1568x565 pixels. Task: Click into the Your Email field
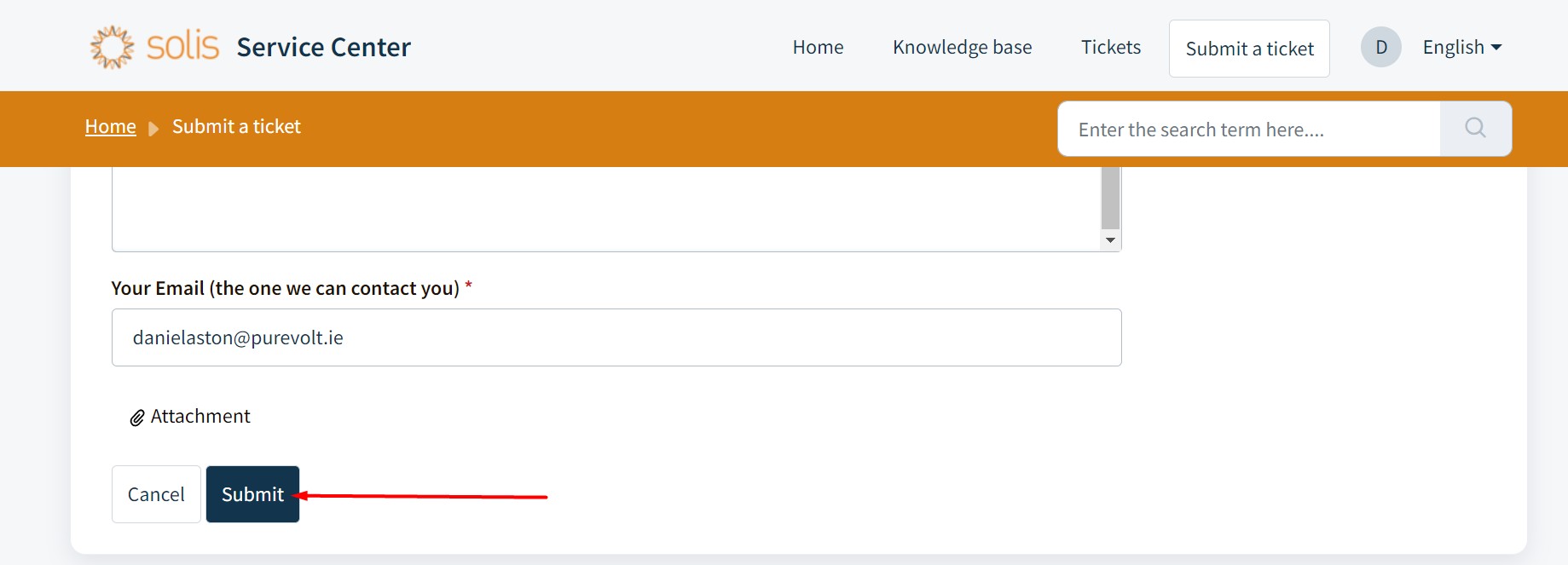(616, 337)
